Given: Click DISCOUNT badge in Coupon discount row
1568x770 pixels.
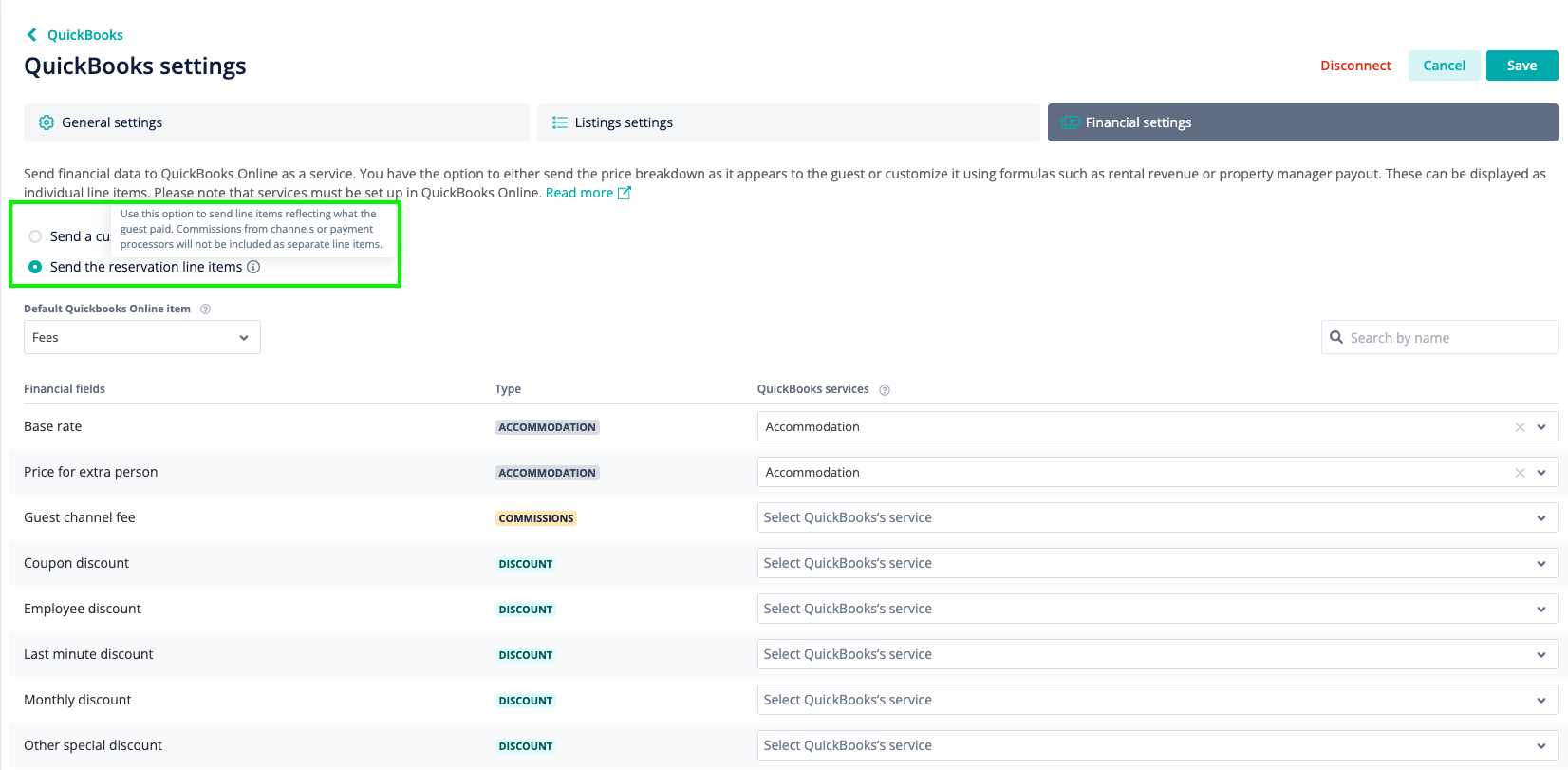Looking at the screenshot, I should coord(526,564).
